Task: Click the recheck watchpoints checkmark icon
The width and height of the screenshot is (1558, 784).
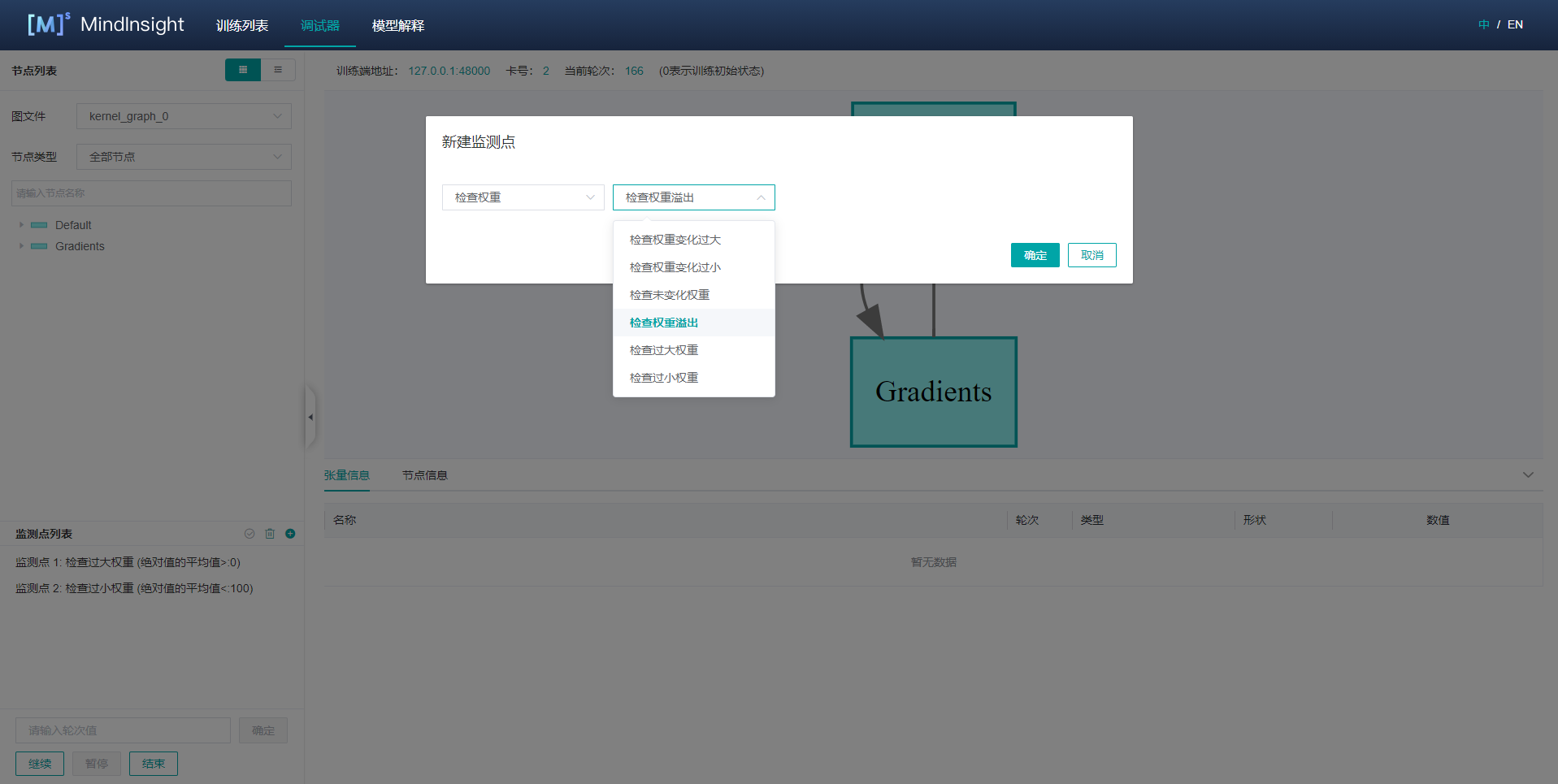Action: (250, 534)
